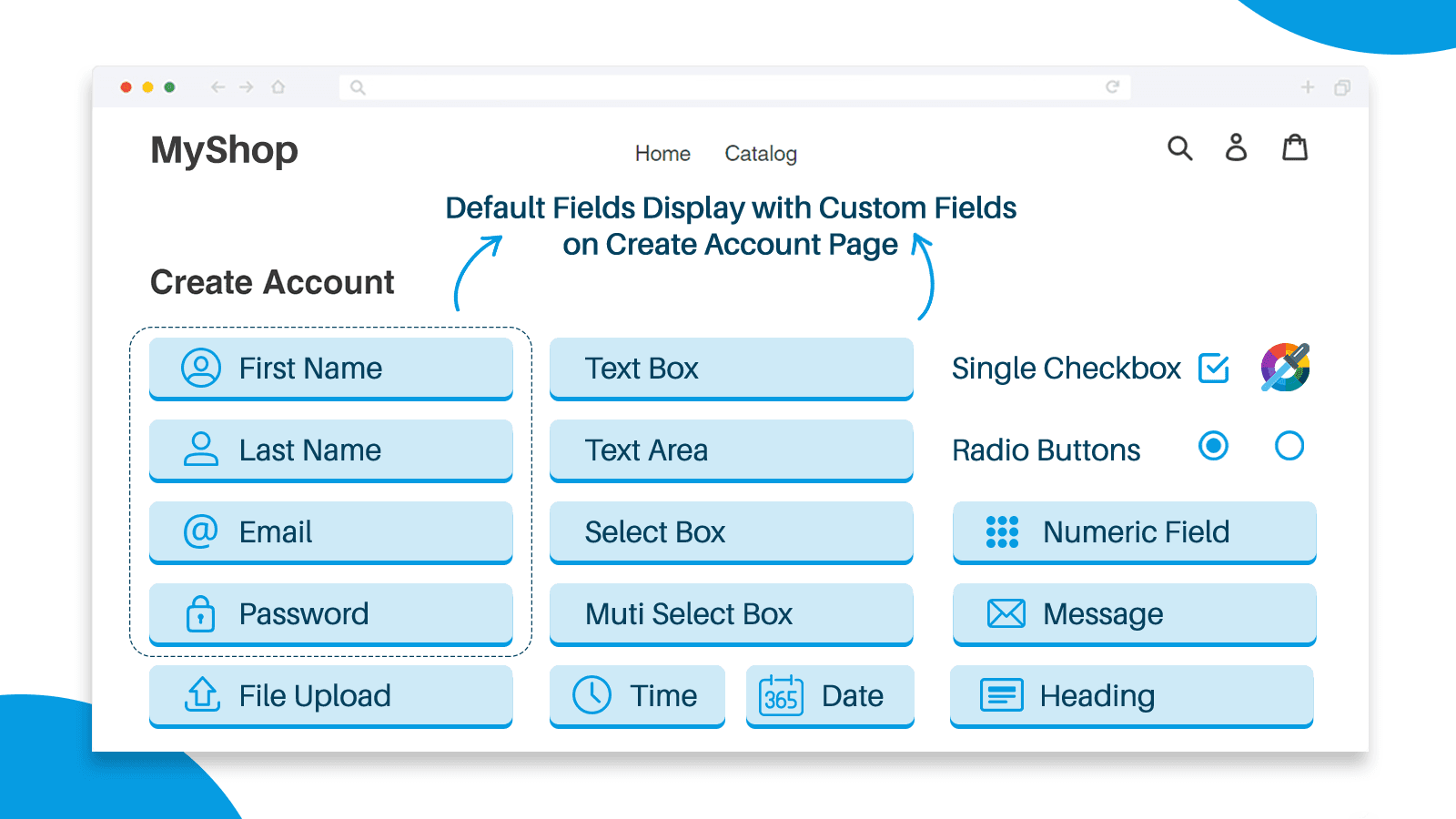Click the browser home icon
Screen dimensions: 1456x819
(278, 87)
